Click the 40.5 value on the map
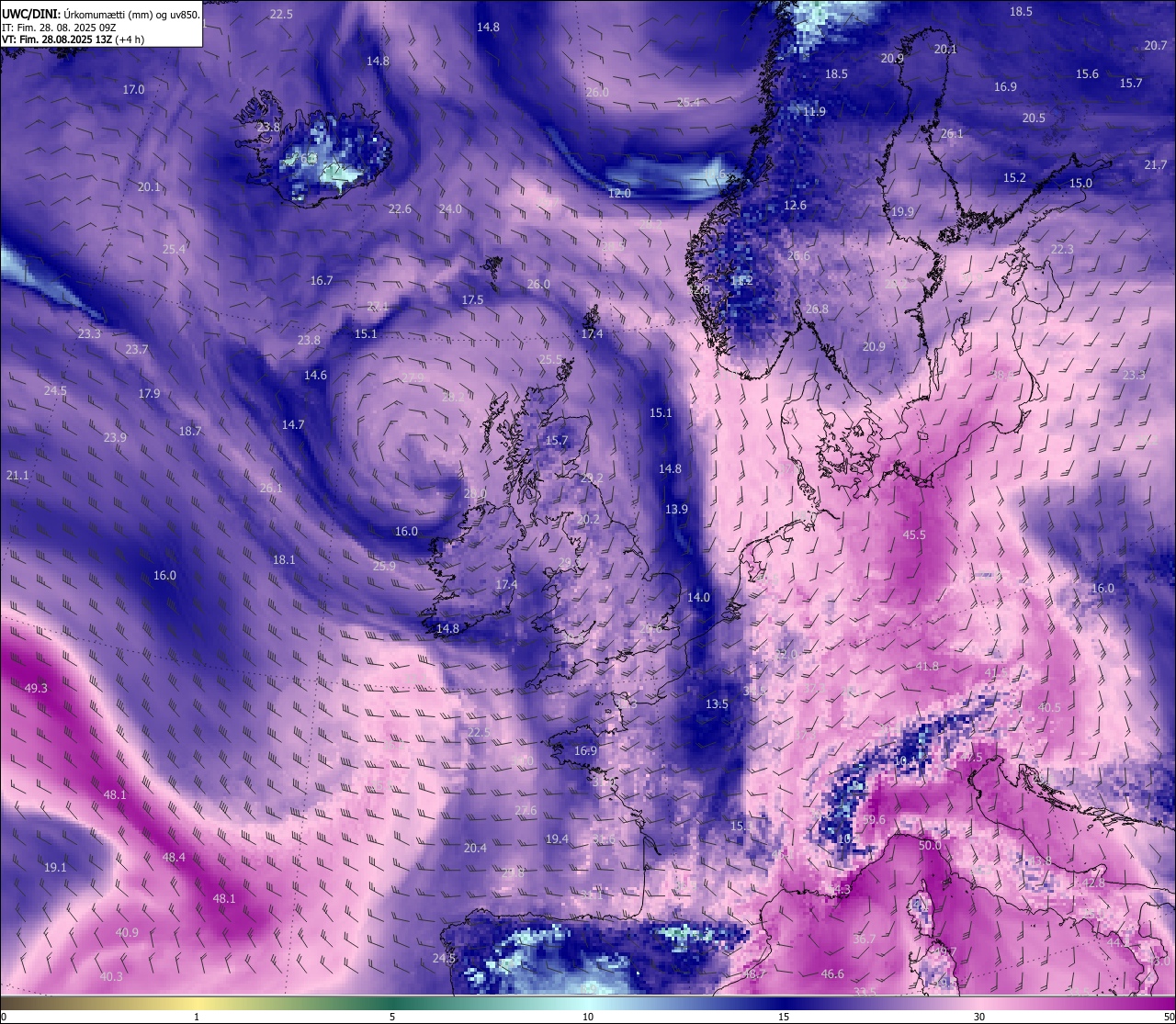This screenshot has height=1024, width=1176. 1049,707
